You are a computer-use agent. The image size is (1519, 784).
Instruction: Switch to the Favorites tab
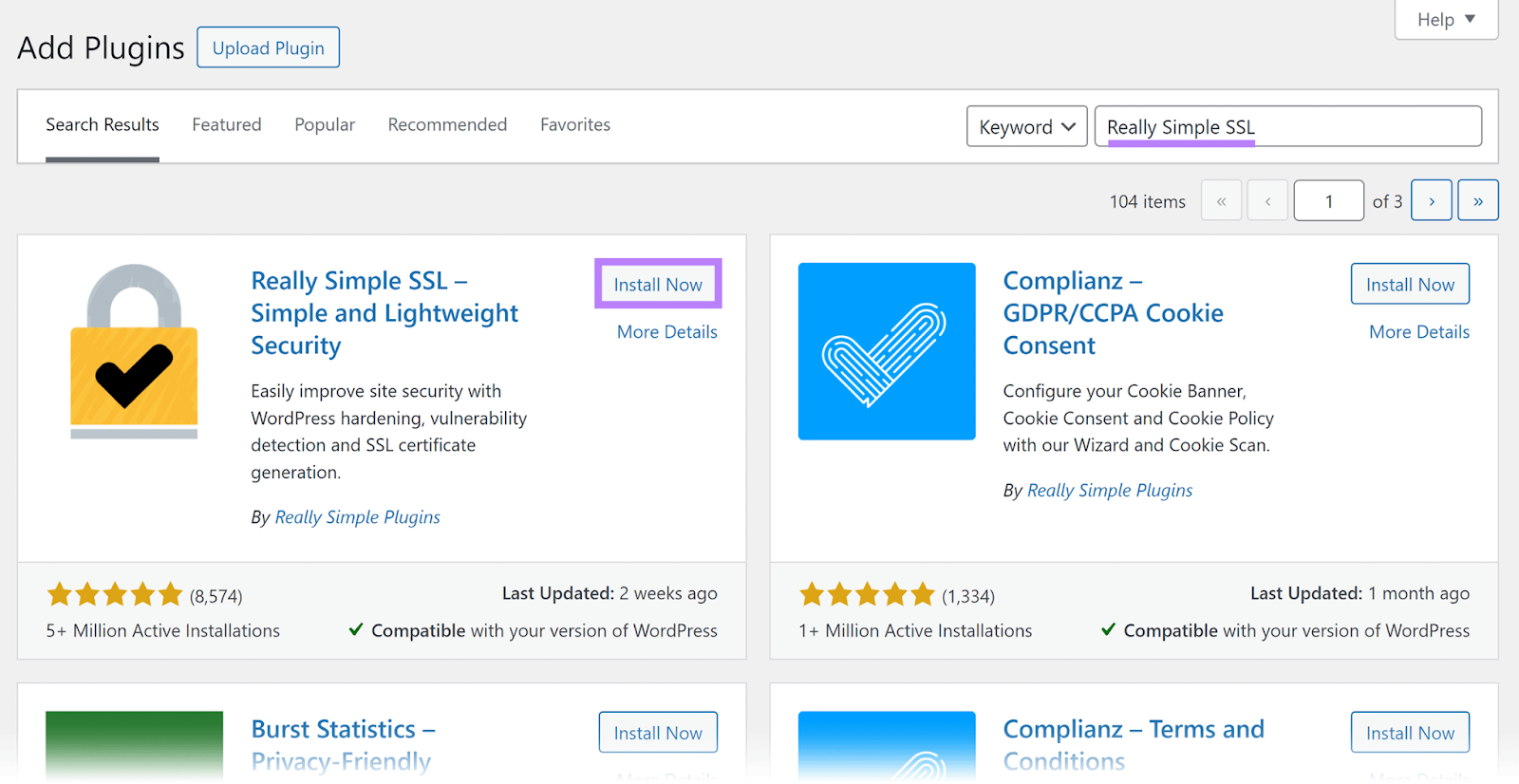575,124
